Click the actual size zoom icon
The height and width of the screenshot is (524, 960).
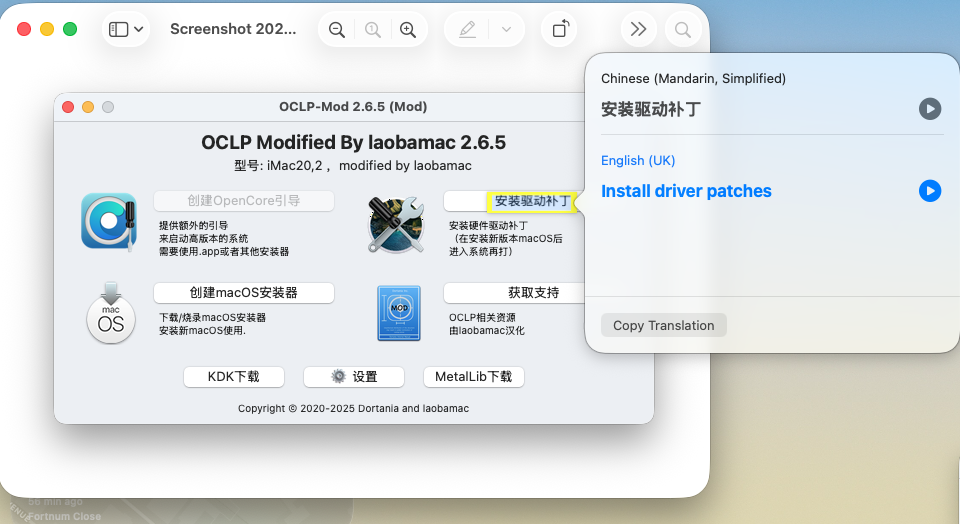point(373,30)
